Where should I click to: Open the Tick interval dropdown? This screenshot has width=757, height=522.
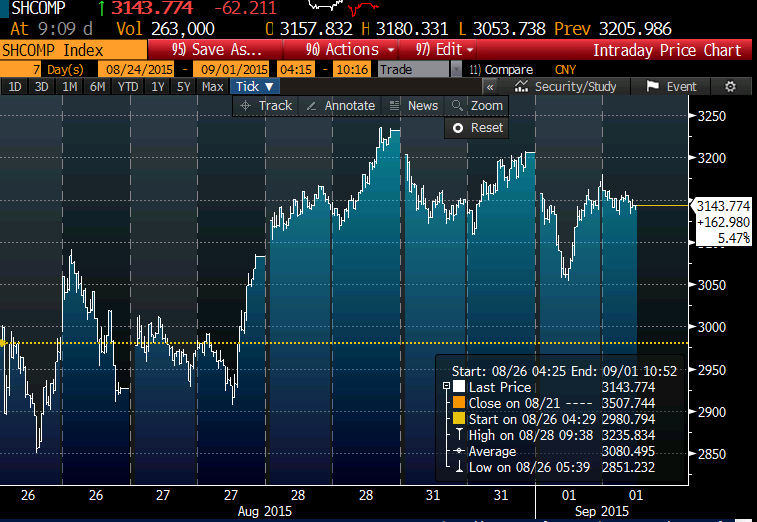pos(255,87)
